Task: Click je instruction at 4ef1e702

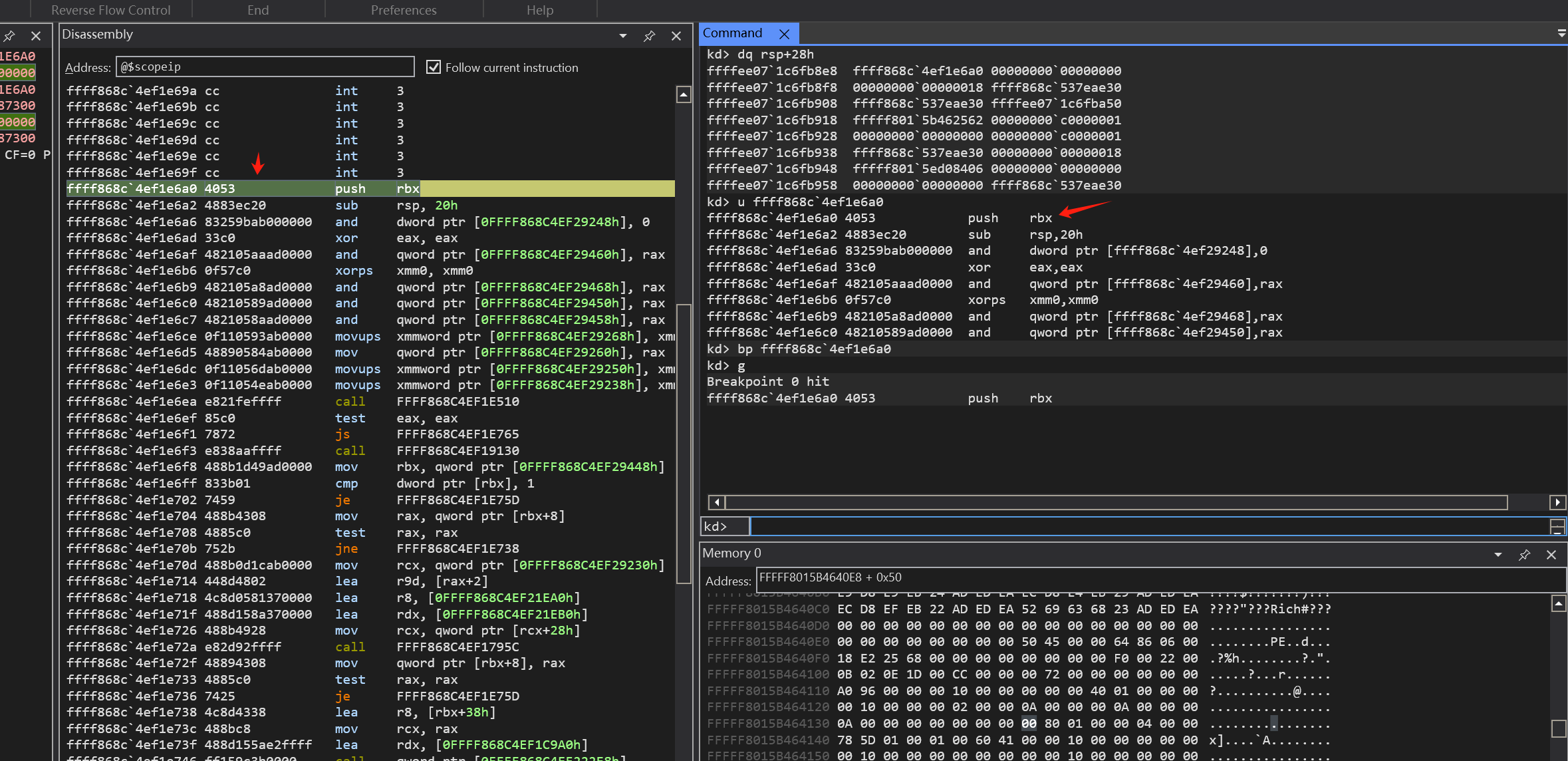Action: [370, 500]
